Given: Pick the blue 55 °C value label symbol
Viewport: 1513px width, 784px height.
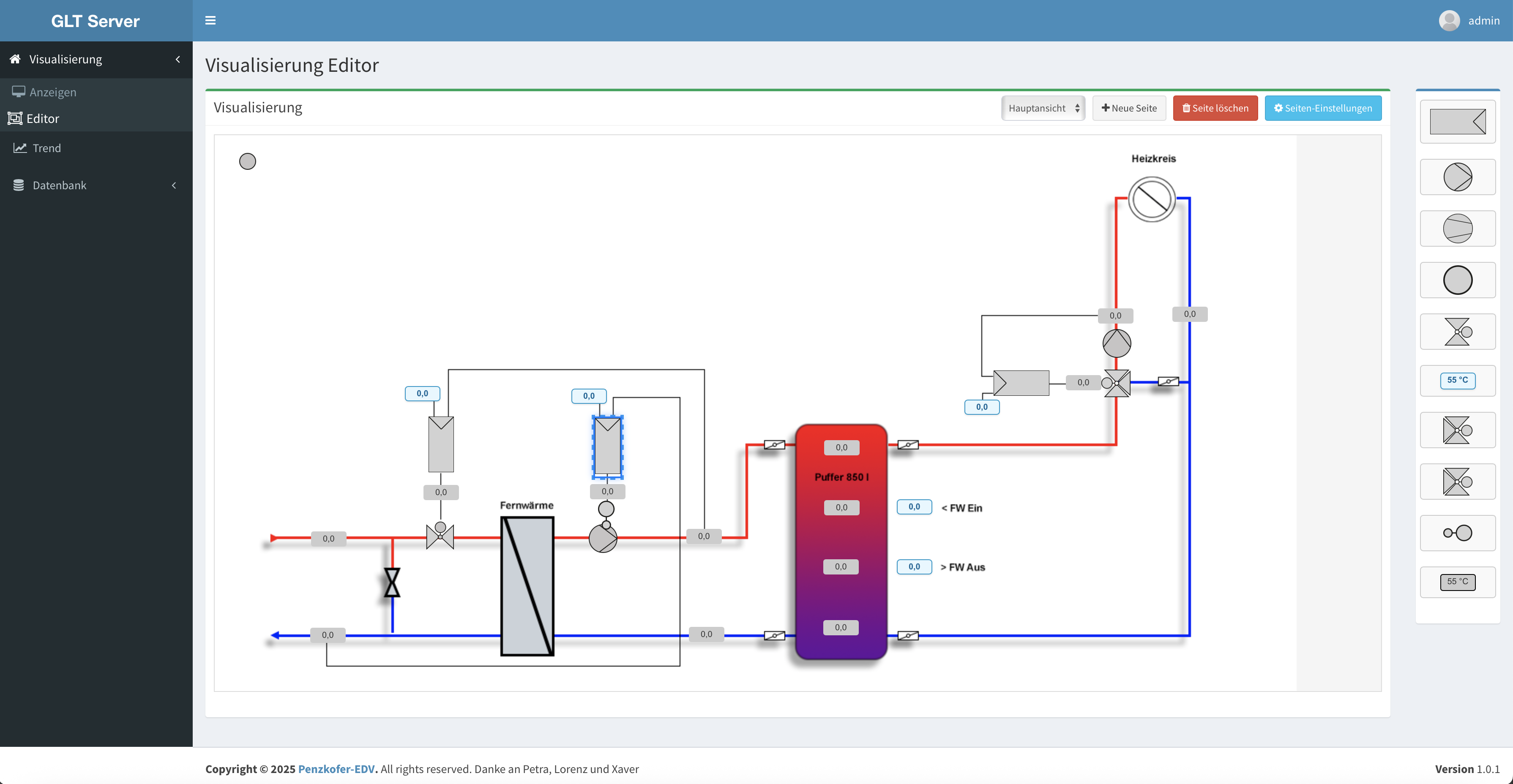Looking at the screenshot, I should (x=1457, y=380).
